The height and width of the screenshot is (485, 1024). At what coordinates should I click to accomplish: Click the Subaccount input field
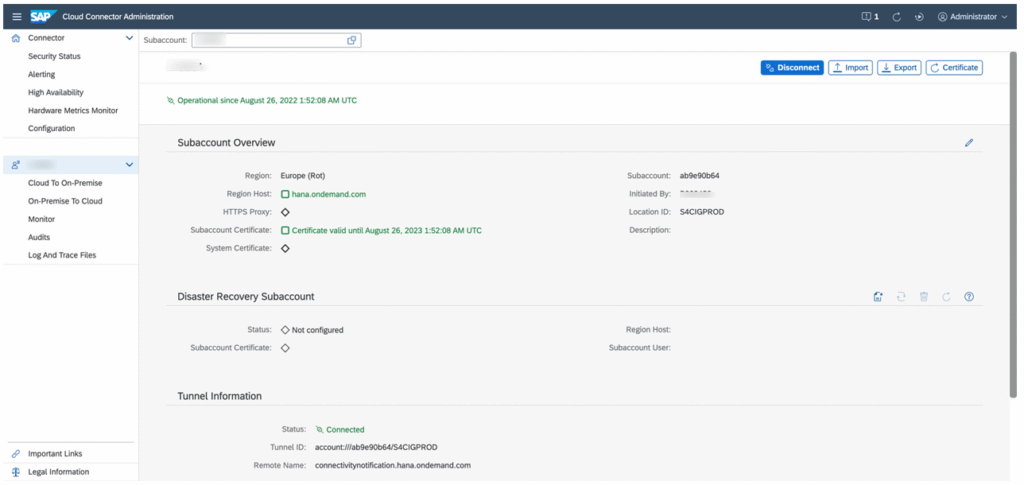tap(268, 40)
